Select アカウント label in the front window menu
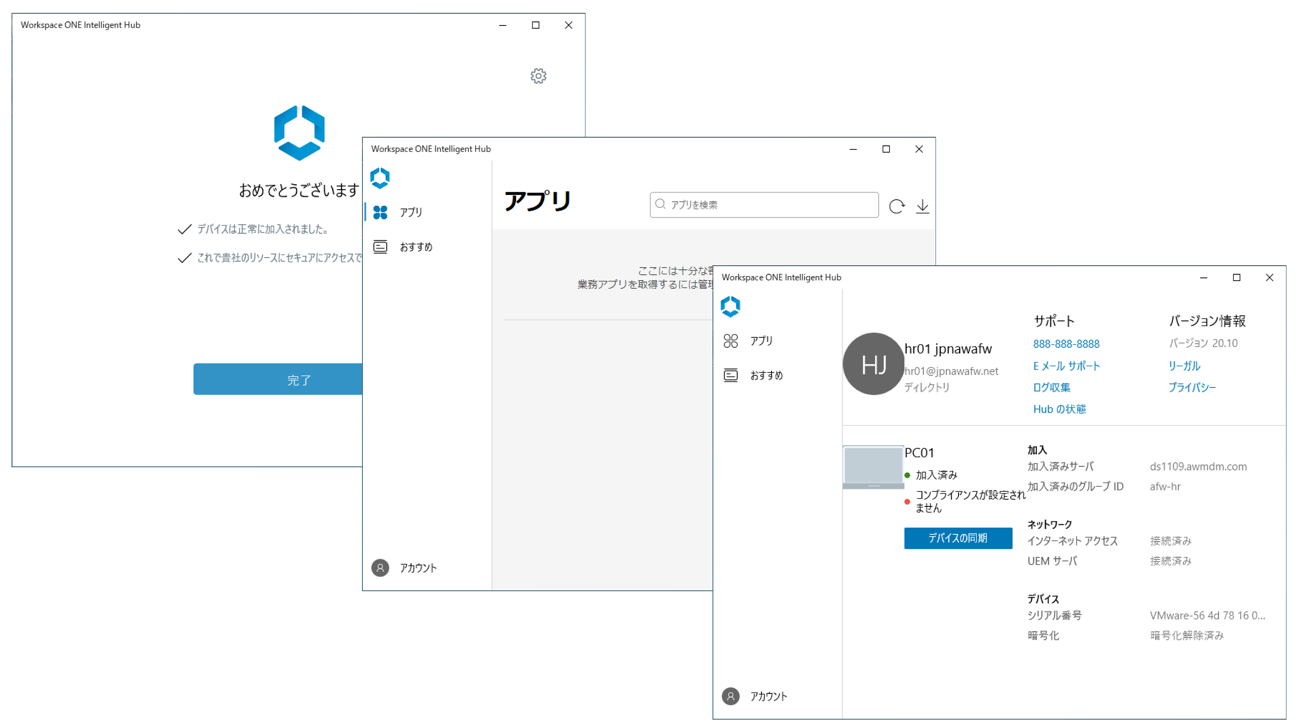The width and height of the screenshot is (1298, 728). 769,696
